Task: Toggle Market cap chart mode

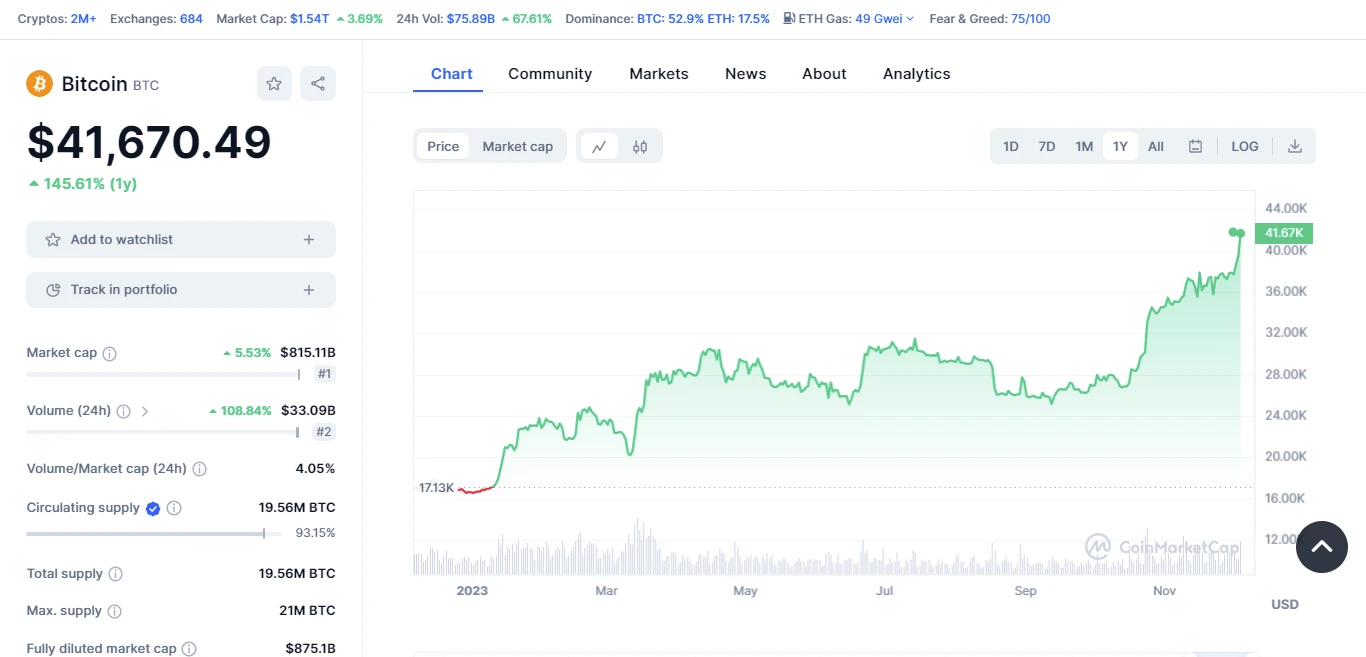Action: [x=517, y=146]
